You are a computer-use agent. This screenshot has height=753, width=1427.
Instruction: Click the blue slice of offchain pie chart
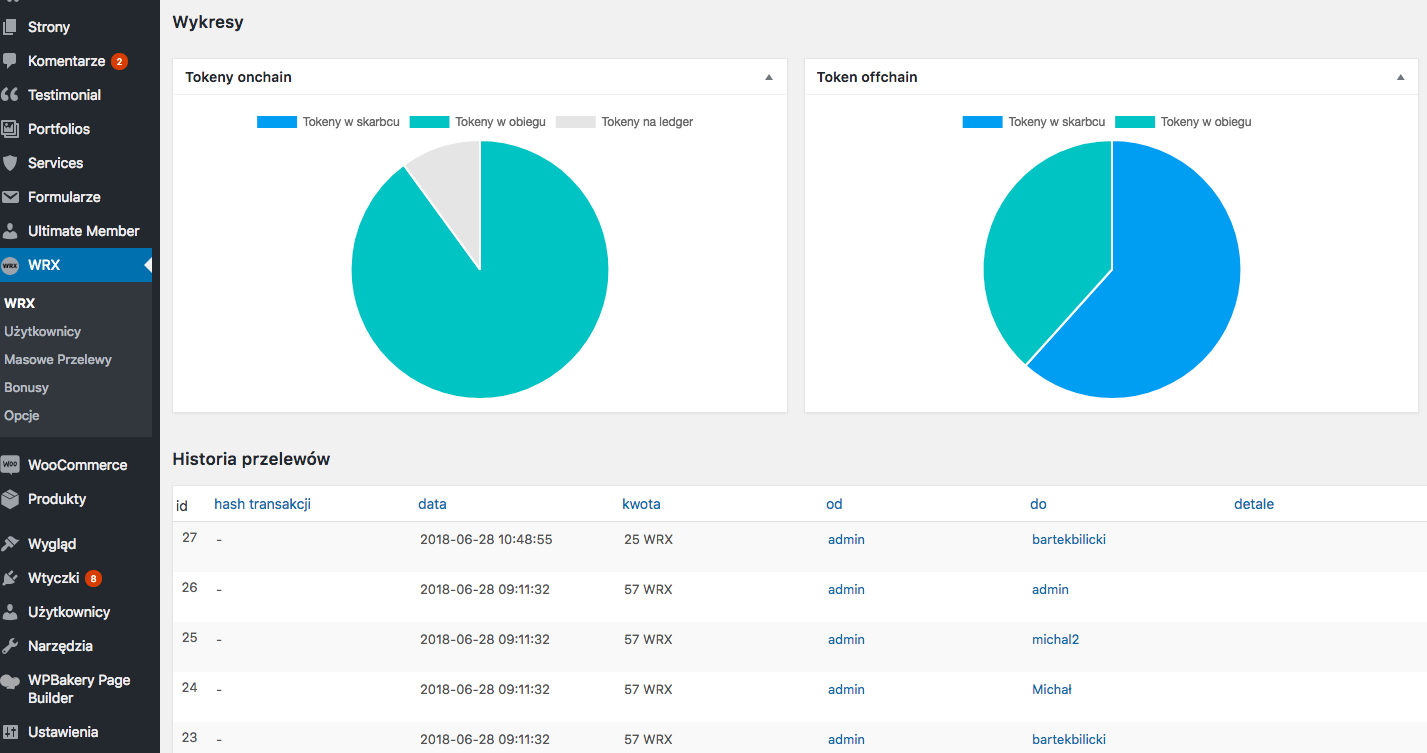coord(1170,290)
